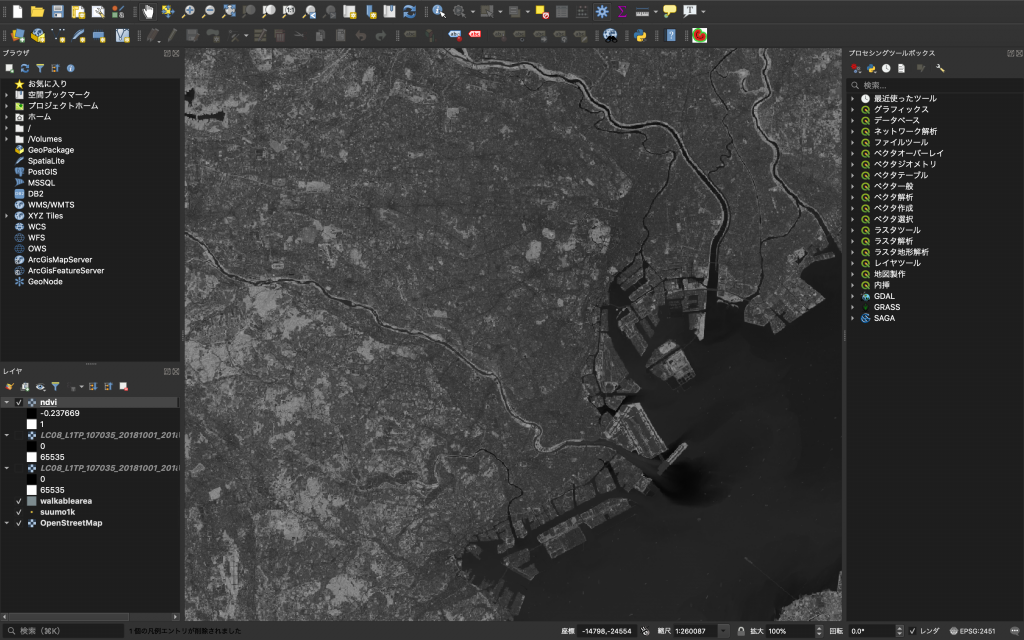
Task: Select the Text Annotation tool icon
Action: coord(690,11)
